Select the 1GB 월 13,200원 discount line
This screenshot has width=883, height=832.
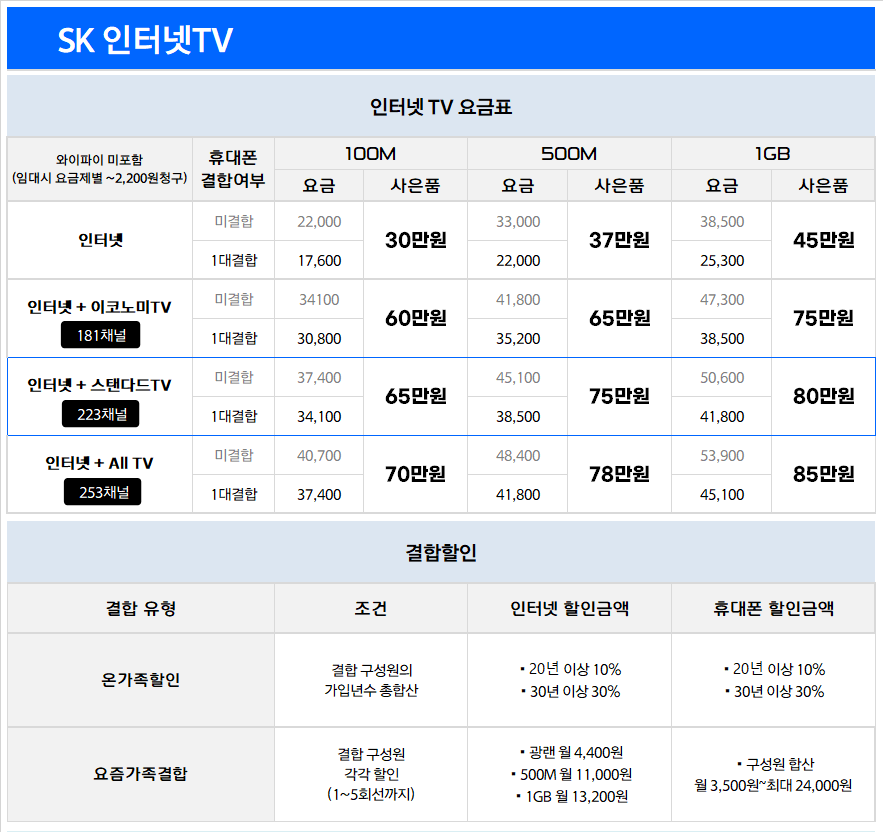pyautogui.click(x=571, y=797)
